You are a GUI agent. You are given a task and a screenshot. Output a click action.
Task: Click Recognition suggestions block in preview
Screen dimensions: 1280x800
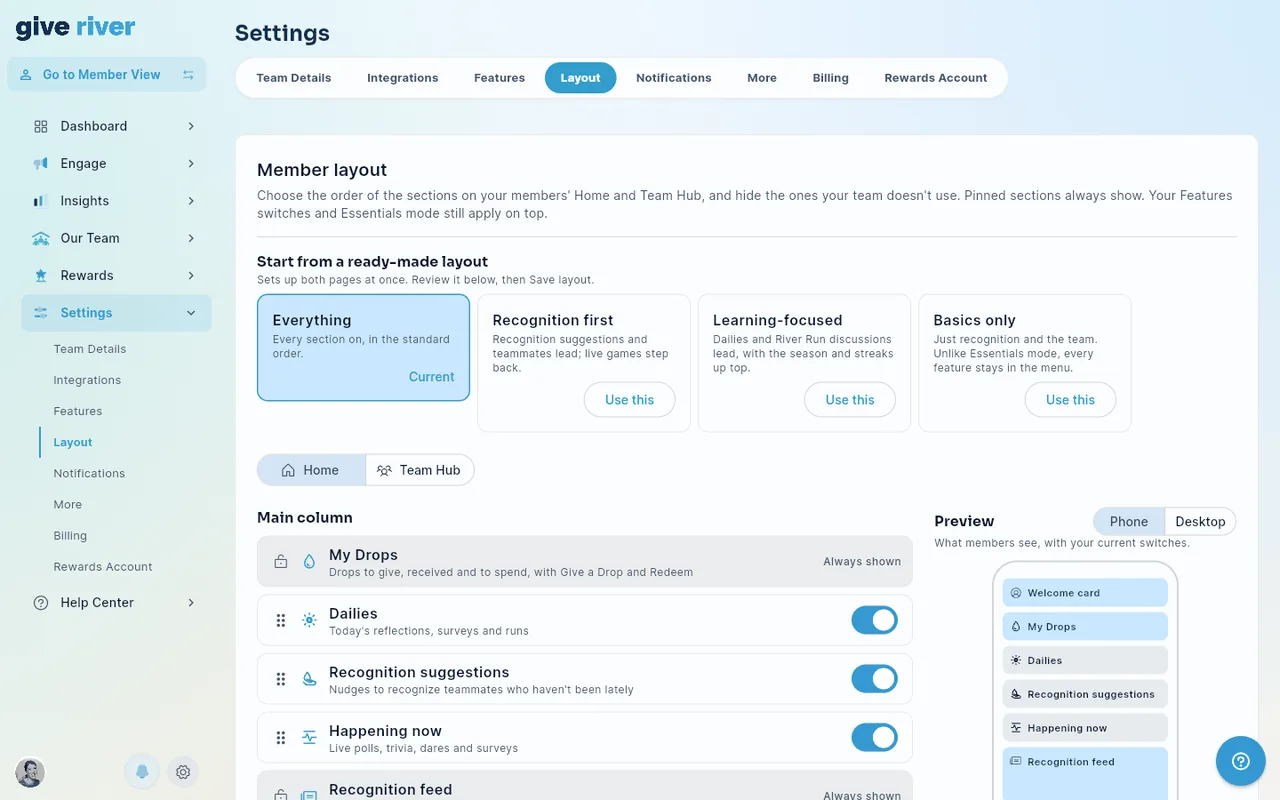[x=1085, y=694]
